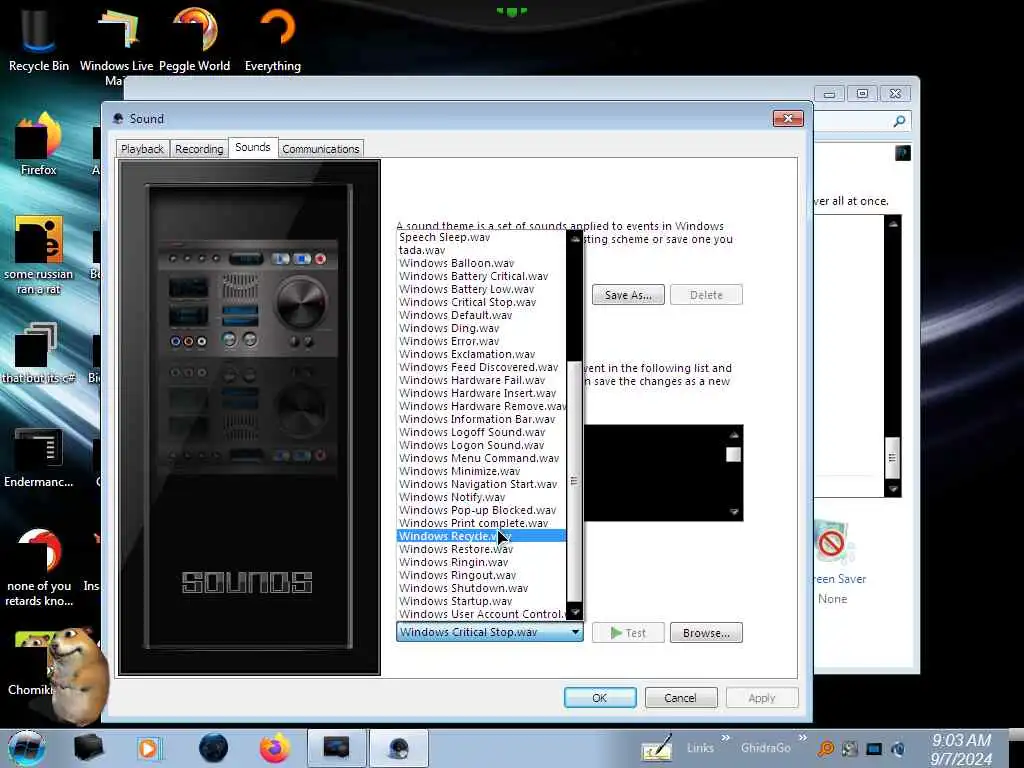Image resolution: width=1024 pixels, height=768 pixels.
Task: Open the Chomik desktop icon
Action: 33,665
